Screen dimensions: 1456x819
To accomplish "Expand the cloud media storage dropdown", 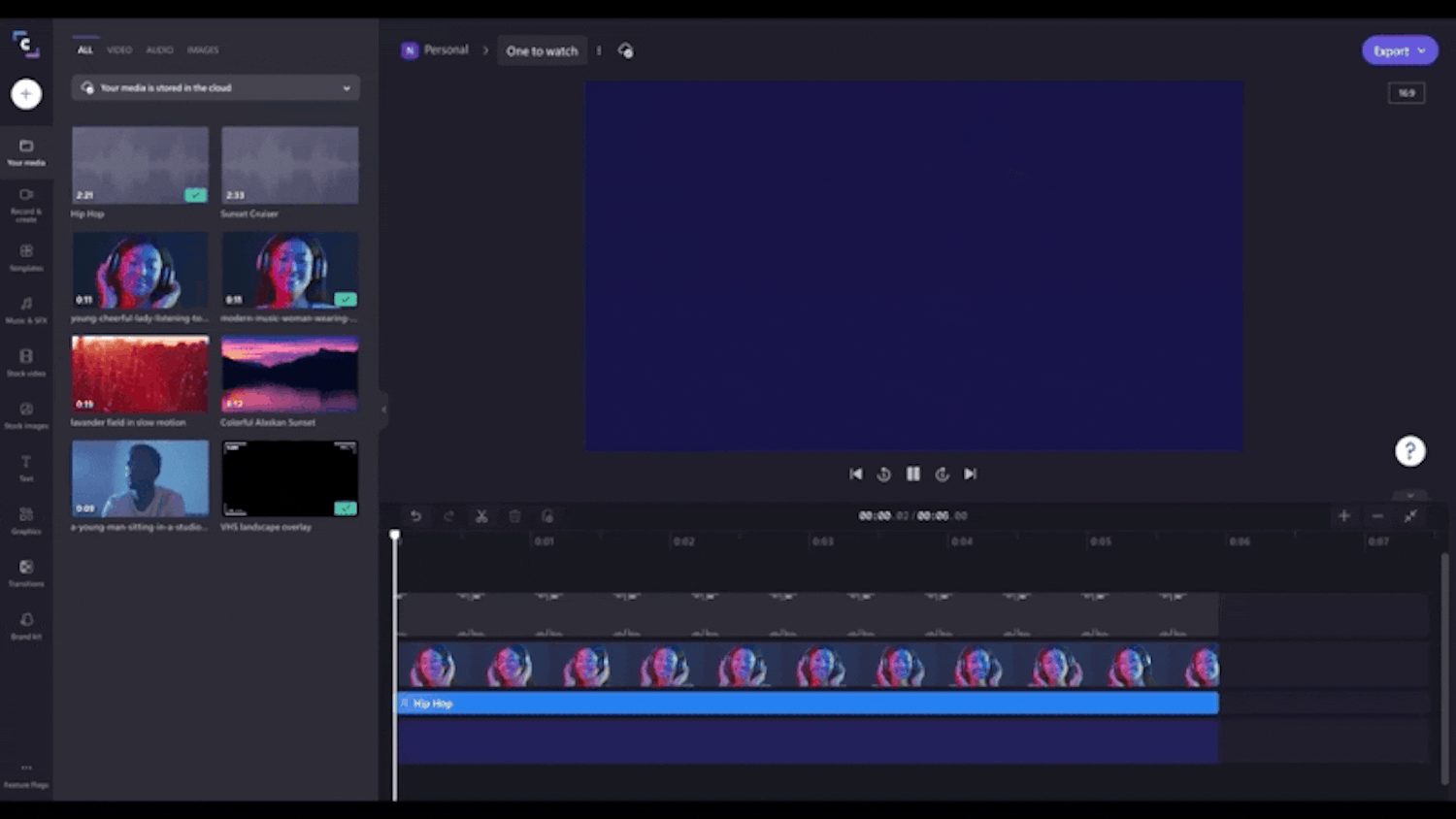I will click(346, 87).
